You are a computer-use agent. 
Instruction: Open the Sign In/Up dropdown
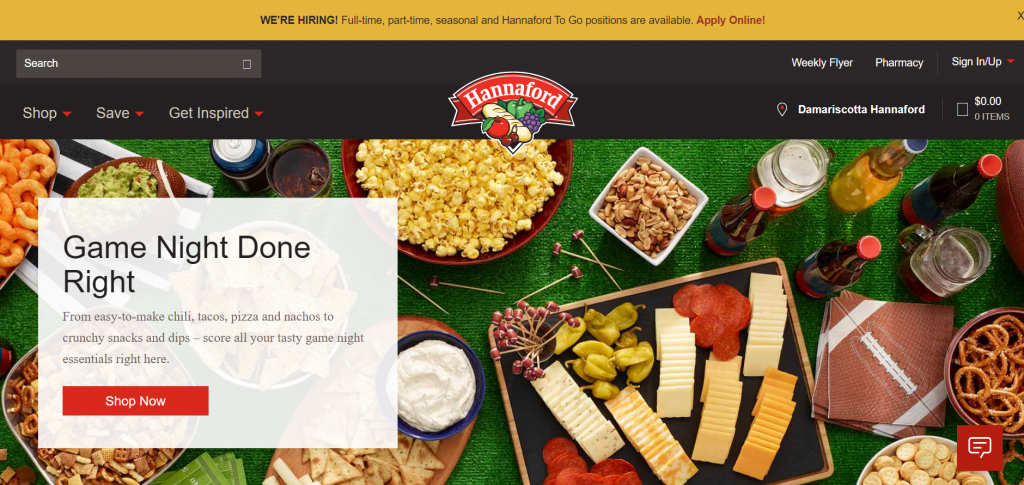pos(983,61)
